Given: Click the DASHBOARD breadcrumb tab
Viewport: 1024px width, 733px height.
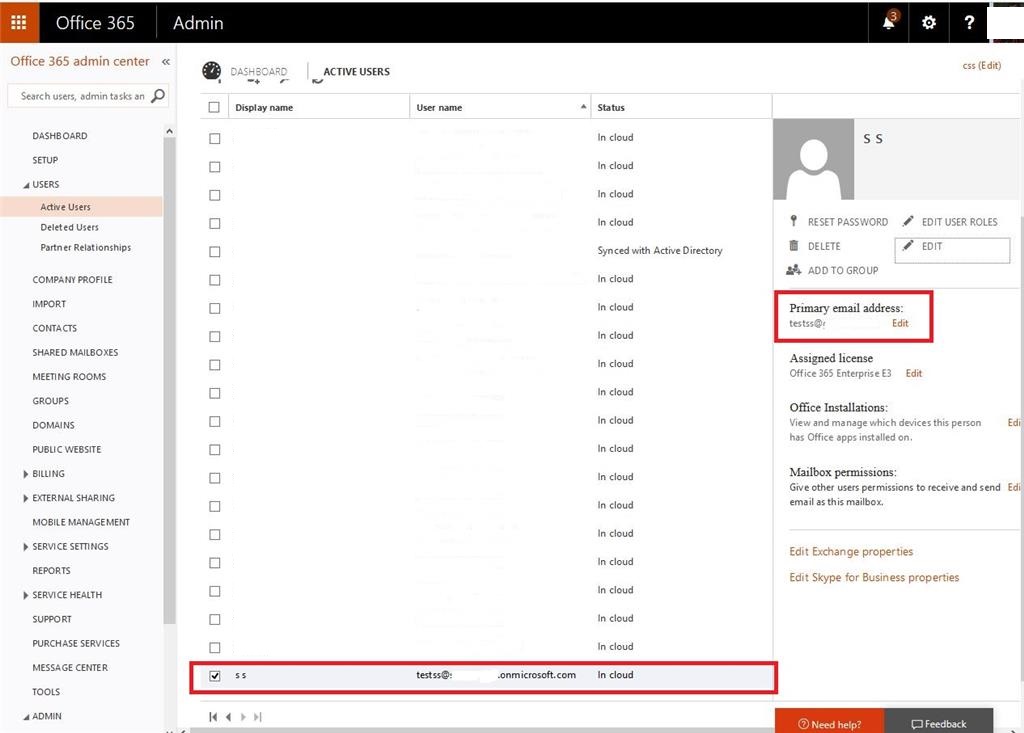Looking at the screenshot, I should 259,71.
